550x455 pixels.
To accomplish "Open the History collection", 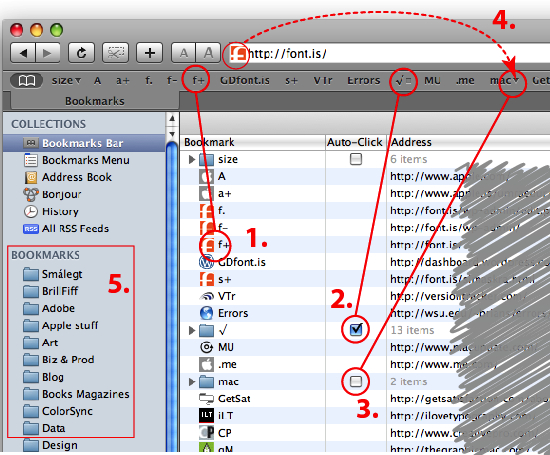I will coord(60,211).
